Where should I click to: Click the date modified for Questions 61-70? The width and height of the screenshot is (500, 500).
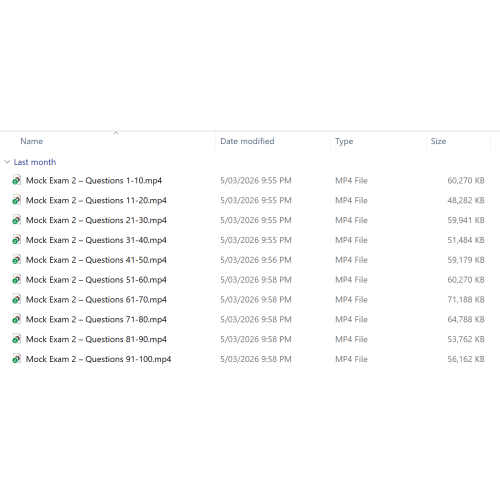coord(256,299)
